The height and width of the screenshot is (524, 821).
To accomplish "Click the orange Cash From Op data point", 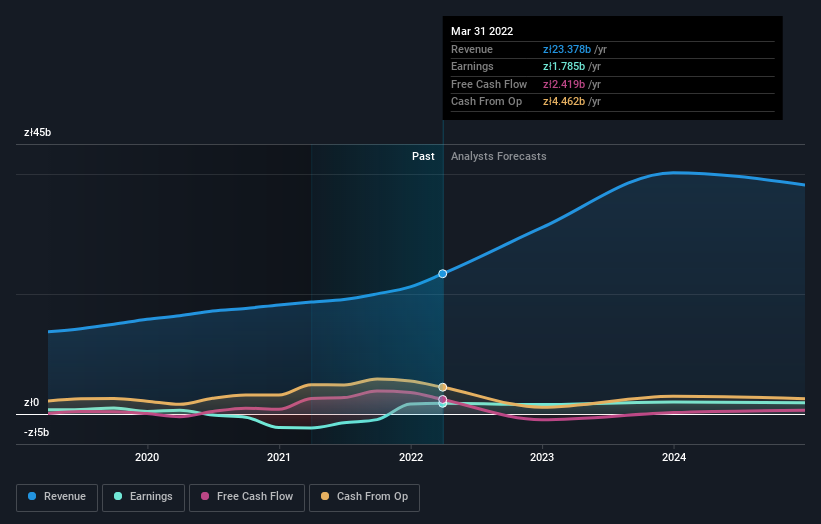I will [x=442, y=387].
